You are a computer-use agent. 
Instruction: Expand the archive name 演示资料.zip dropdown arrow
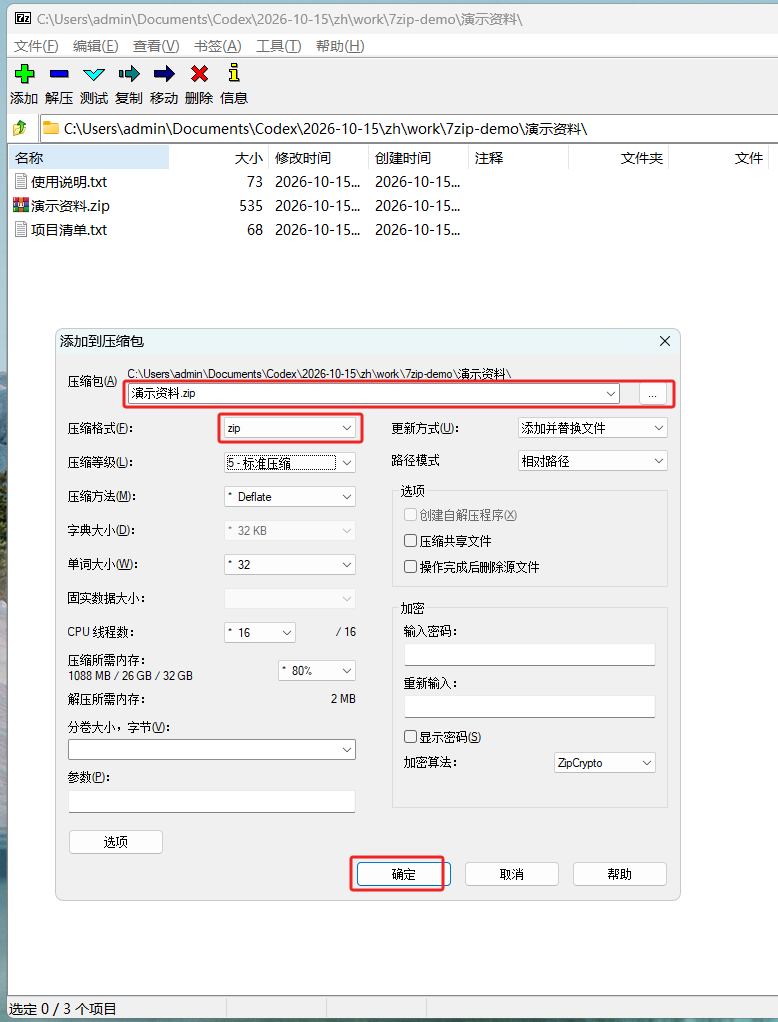(611, 394)
